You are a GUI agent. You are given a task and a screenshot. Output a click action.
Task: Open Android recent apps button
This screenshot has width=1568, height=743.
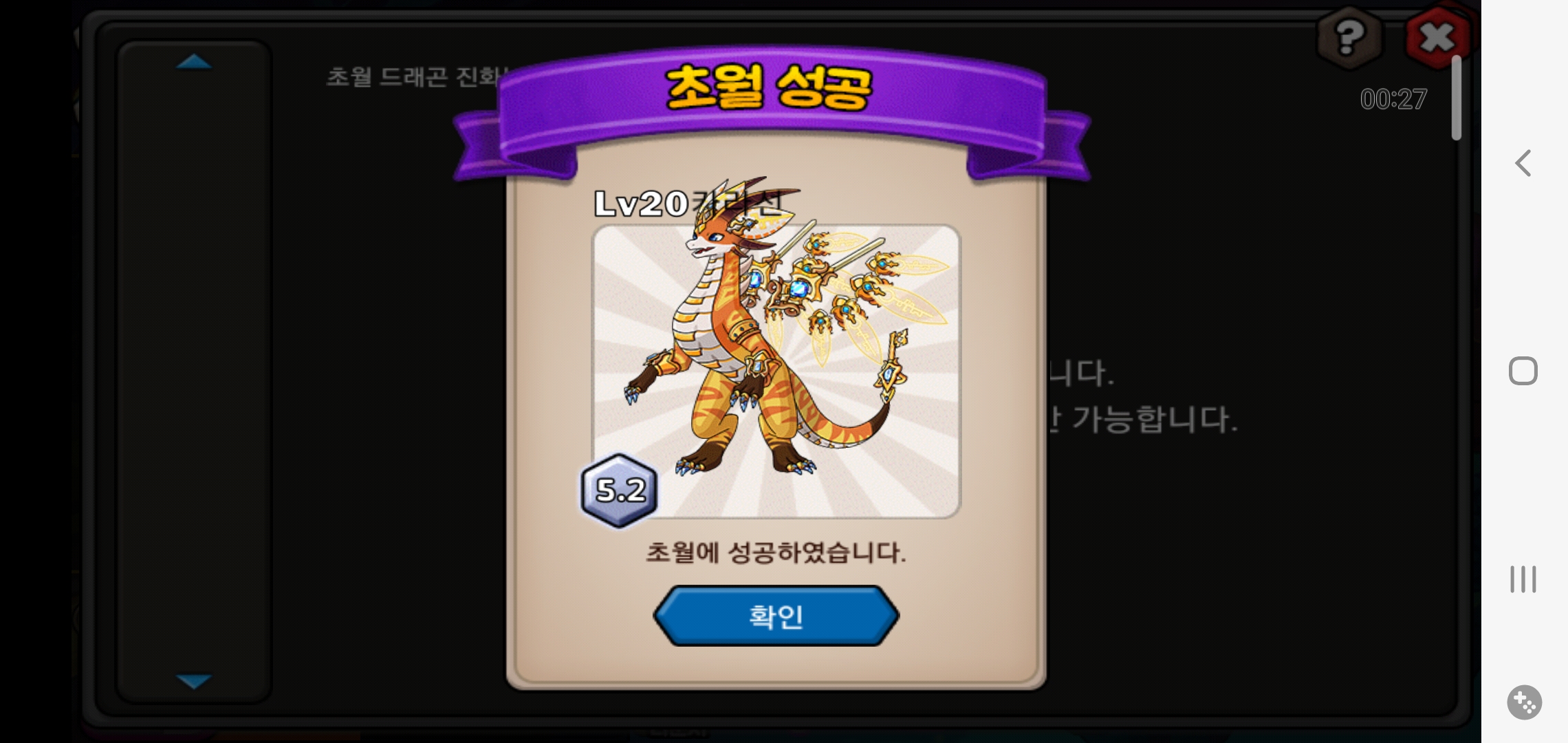click(1523, 579)
